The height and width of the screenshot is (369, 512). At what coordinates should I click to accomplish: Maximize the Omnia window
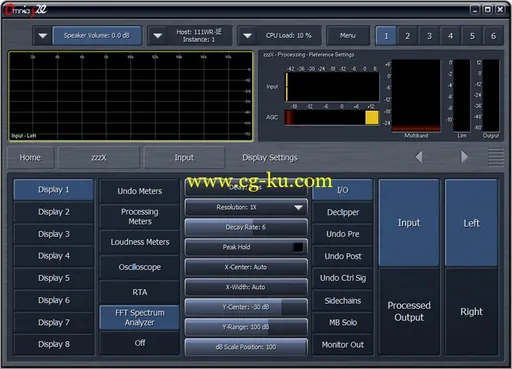tap(488, 9)
